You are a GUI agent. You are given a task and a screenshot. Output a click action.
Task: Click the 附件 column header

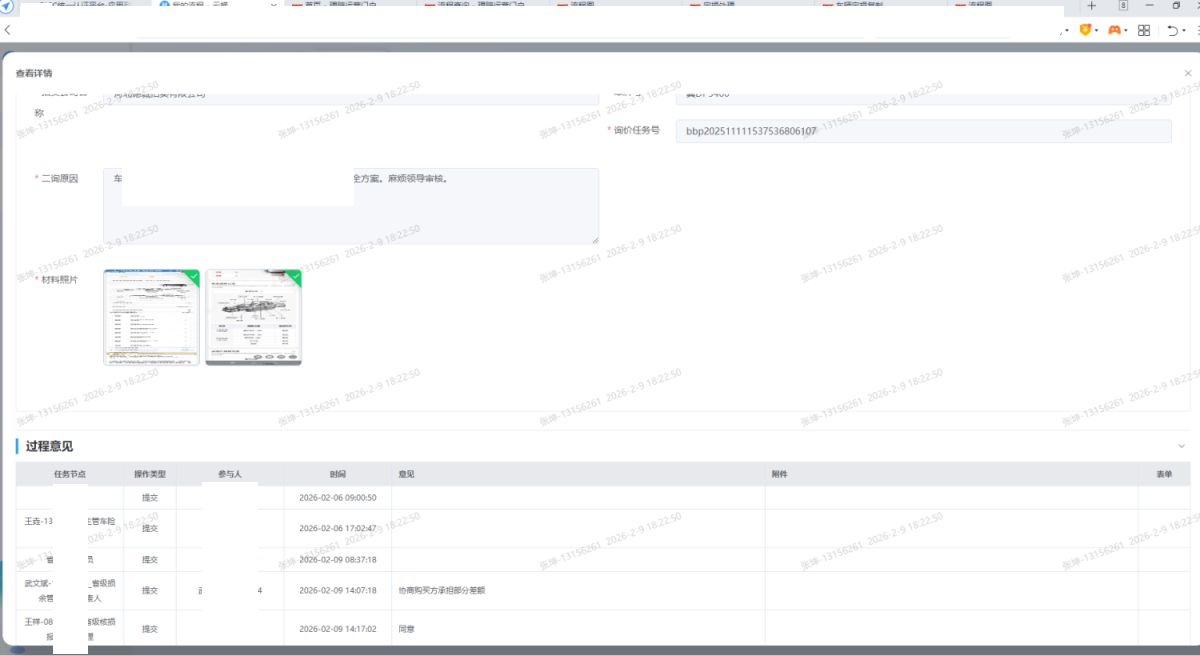(779, 474)
